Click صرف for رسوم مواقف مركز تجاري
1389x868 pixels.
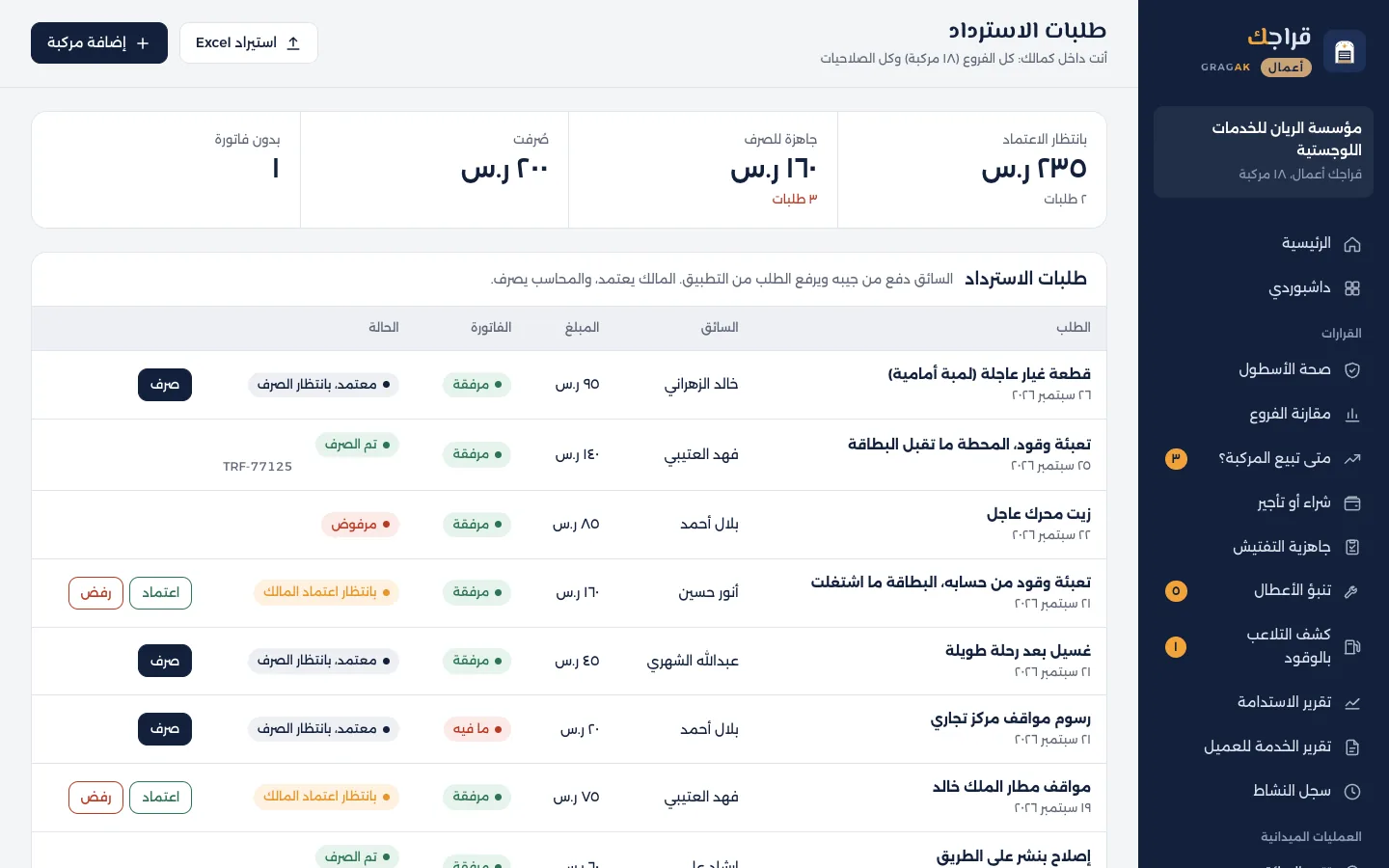(x=165, y=729)
